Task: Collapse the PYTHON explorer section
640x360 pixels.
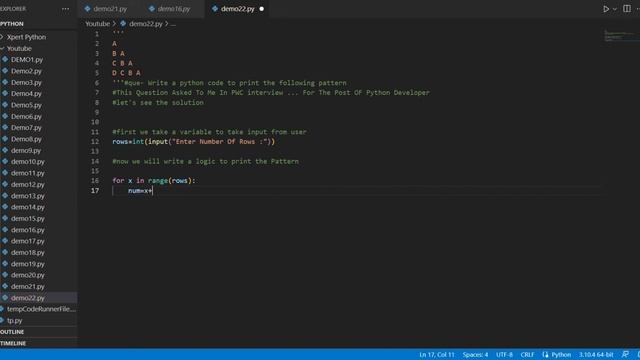Action: click(38, 24)
